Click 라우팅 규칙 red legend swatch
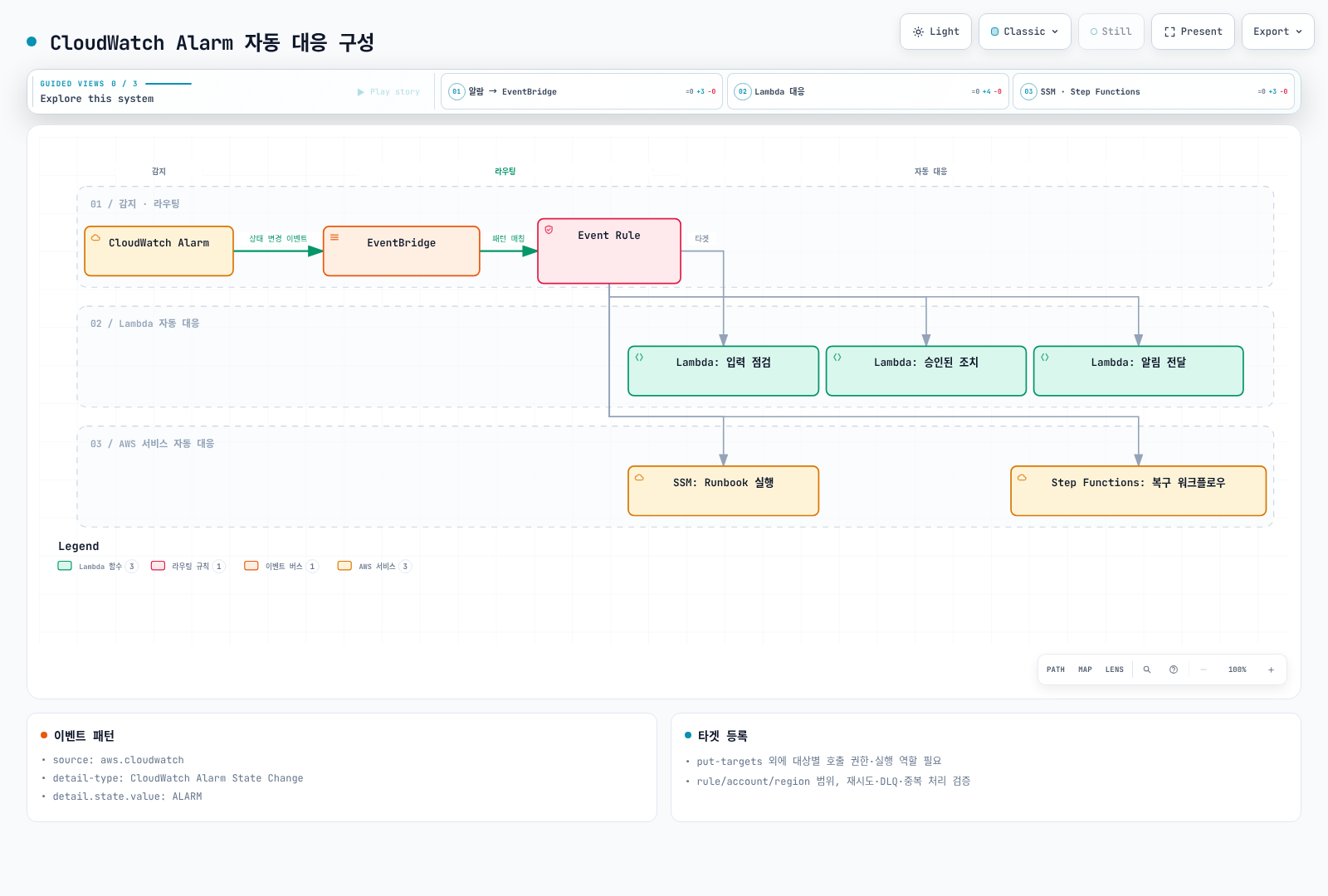Image resolution: width=1328 pixels, height=896 pixels. click(x=158, y=566)
